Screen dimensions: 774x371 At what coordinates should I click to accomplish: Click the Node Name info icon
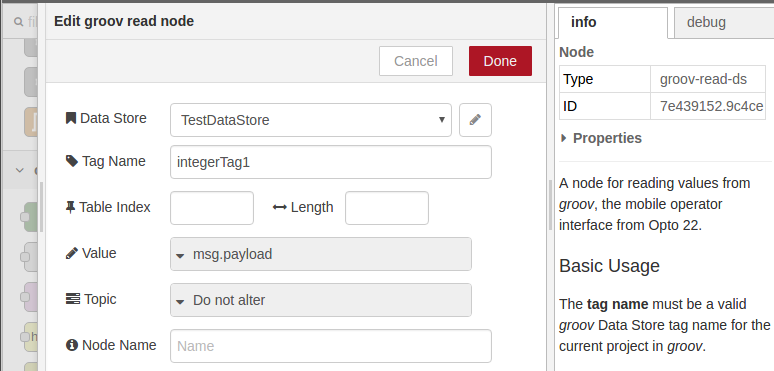[x=72, y=345]
